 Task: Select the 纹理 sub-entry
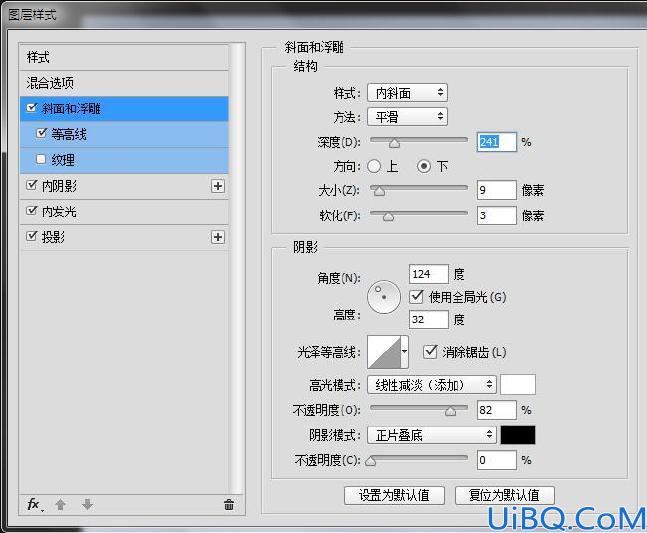124,160
